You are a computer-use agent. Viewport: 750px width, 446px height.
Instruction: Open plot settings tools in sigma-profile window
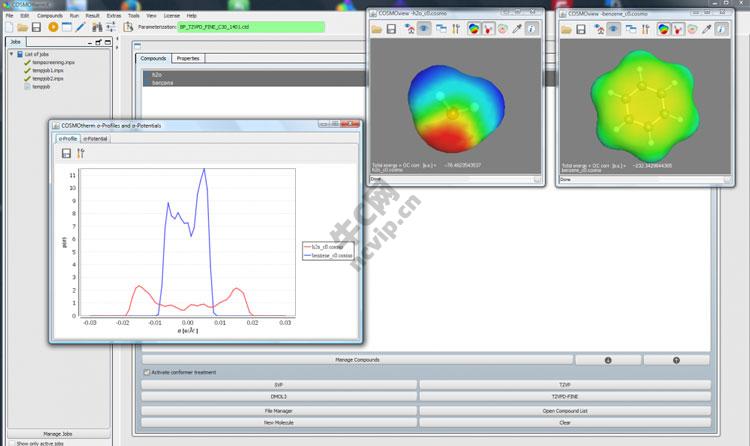coord(80,153)
